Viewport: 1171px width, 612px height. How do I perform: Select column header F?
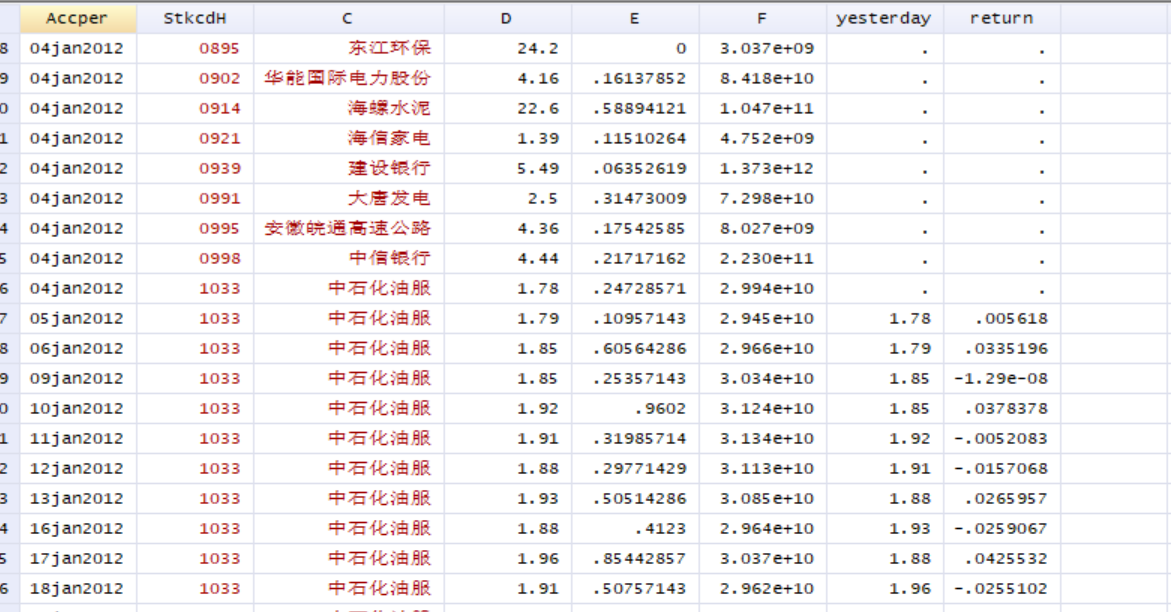tap(762, 19)
